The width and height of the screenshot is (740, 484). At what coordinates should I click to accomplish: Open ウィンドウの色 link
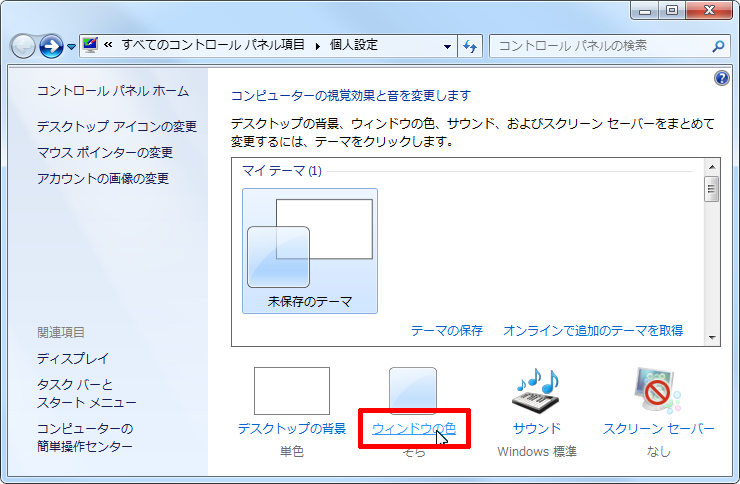pos(414,428)
